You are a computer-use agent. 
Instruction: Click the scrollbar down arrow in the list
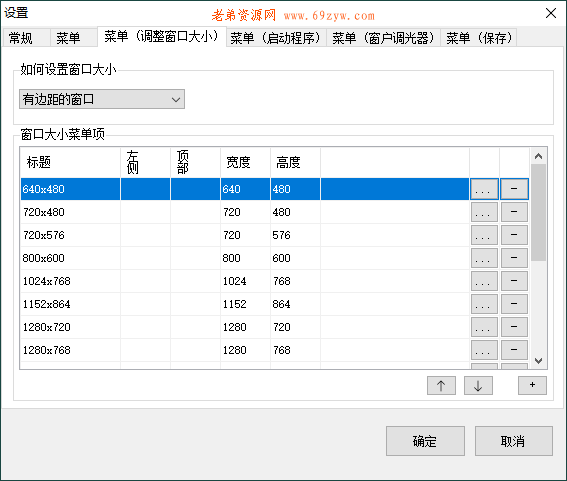click(538, 361)
